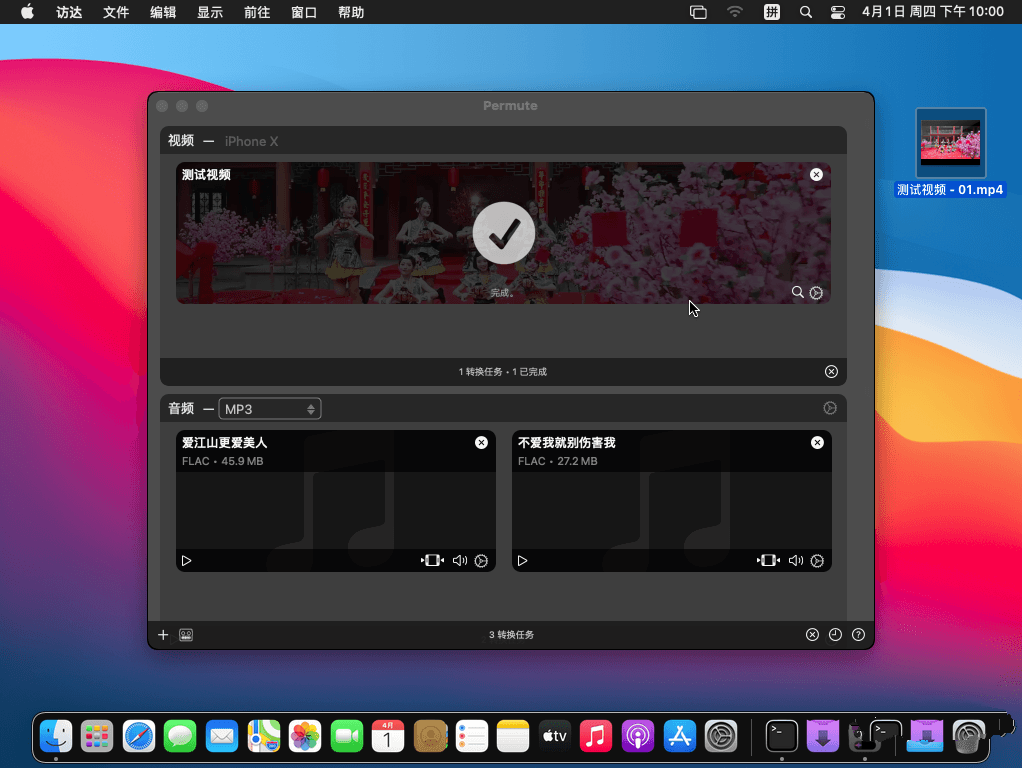Viewport: 1022px width, 768px height.
Task: Click the icon beside the plus button
Action: [186, 635]
